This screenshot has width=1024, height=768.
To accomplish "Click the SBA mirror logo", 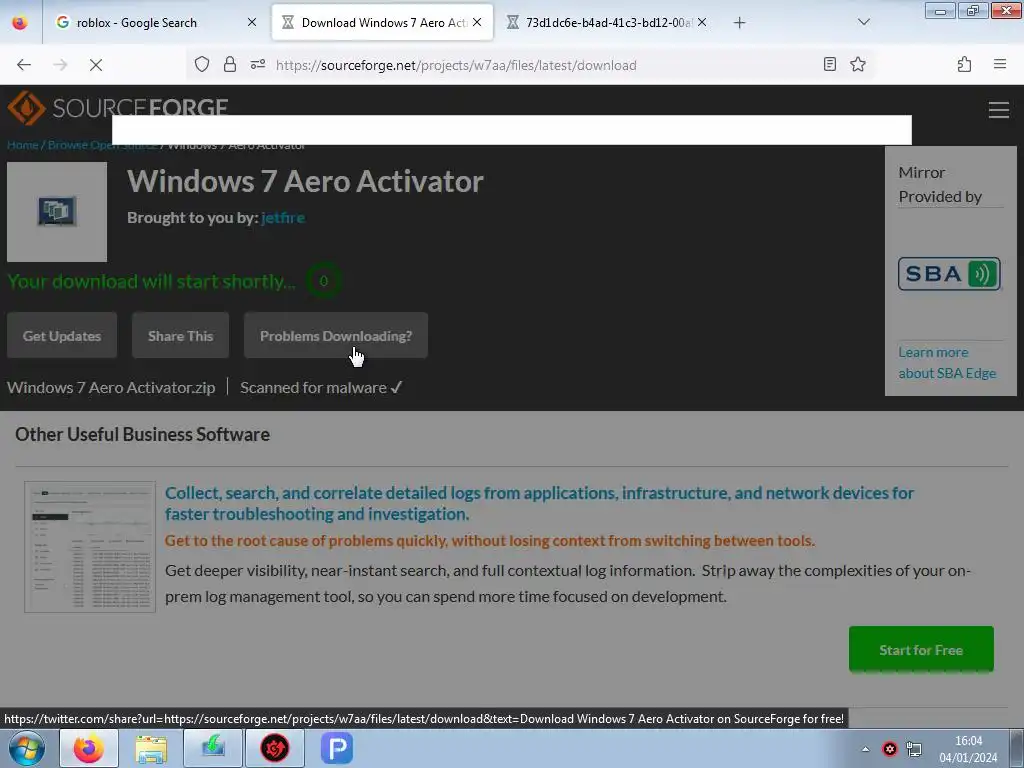I will pyautogui.click(x=949, y=274).
